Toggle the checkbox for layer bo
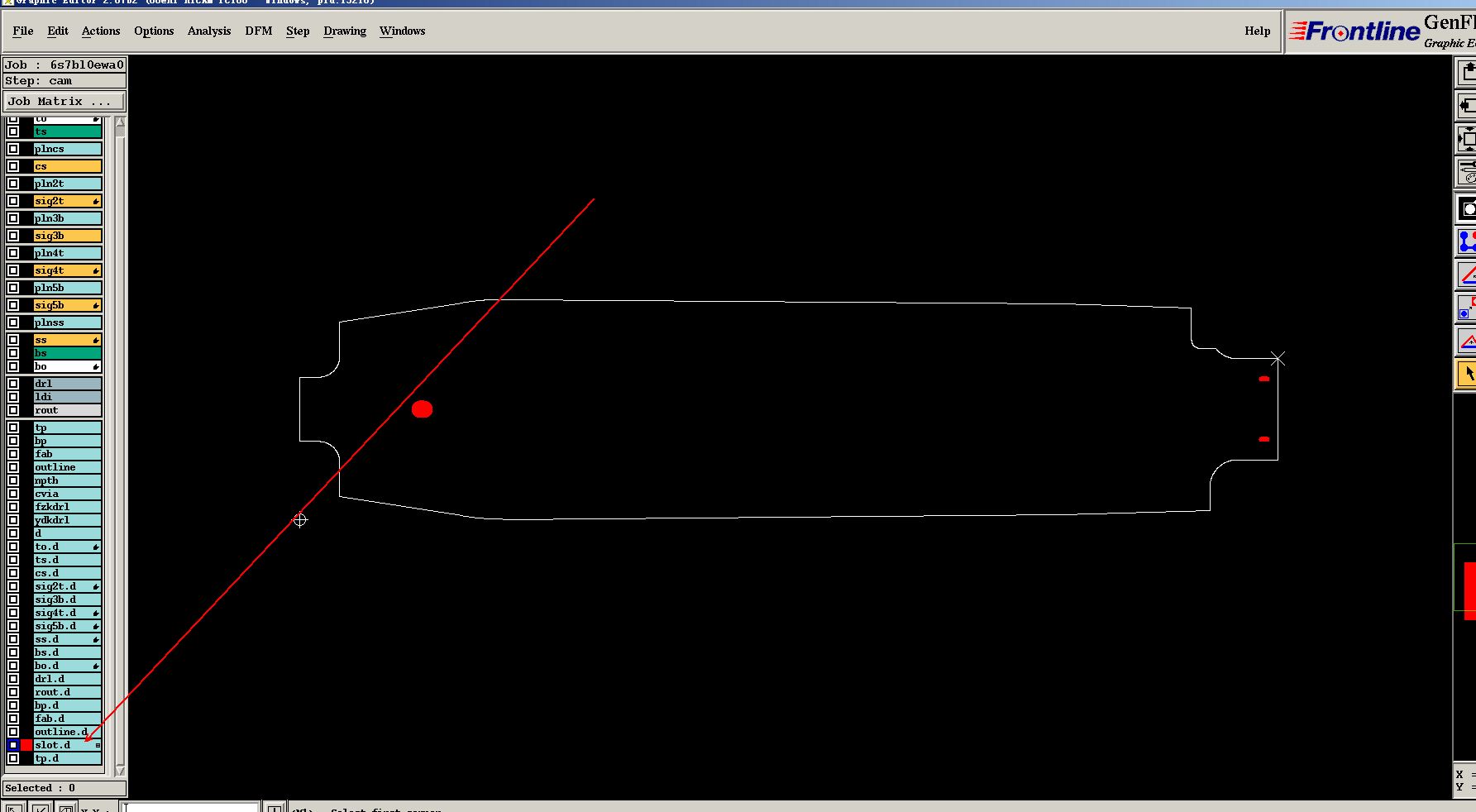Image resolution: width=1476 pixels, height=812 pixels. (x=13, y=366)
